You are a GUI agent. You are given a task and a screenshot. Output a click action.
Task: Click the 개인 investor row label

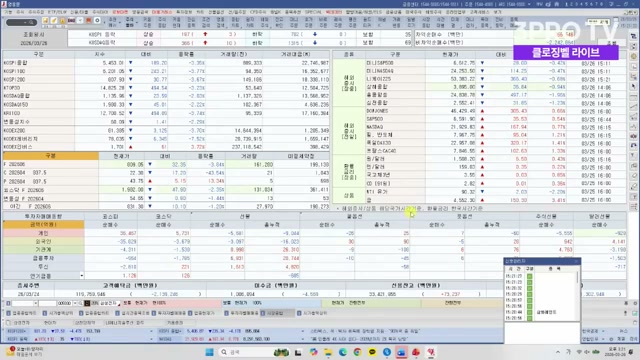[43, 233]
